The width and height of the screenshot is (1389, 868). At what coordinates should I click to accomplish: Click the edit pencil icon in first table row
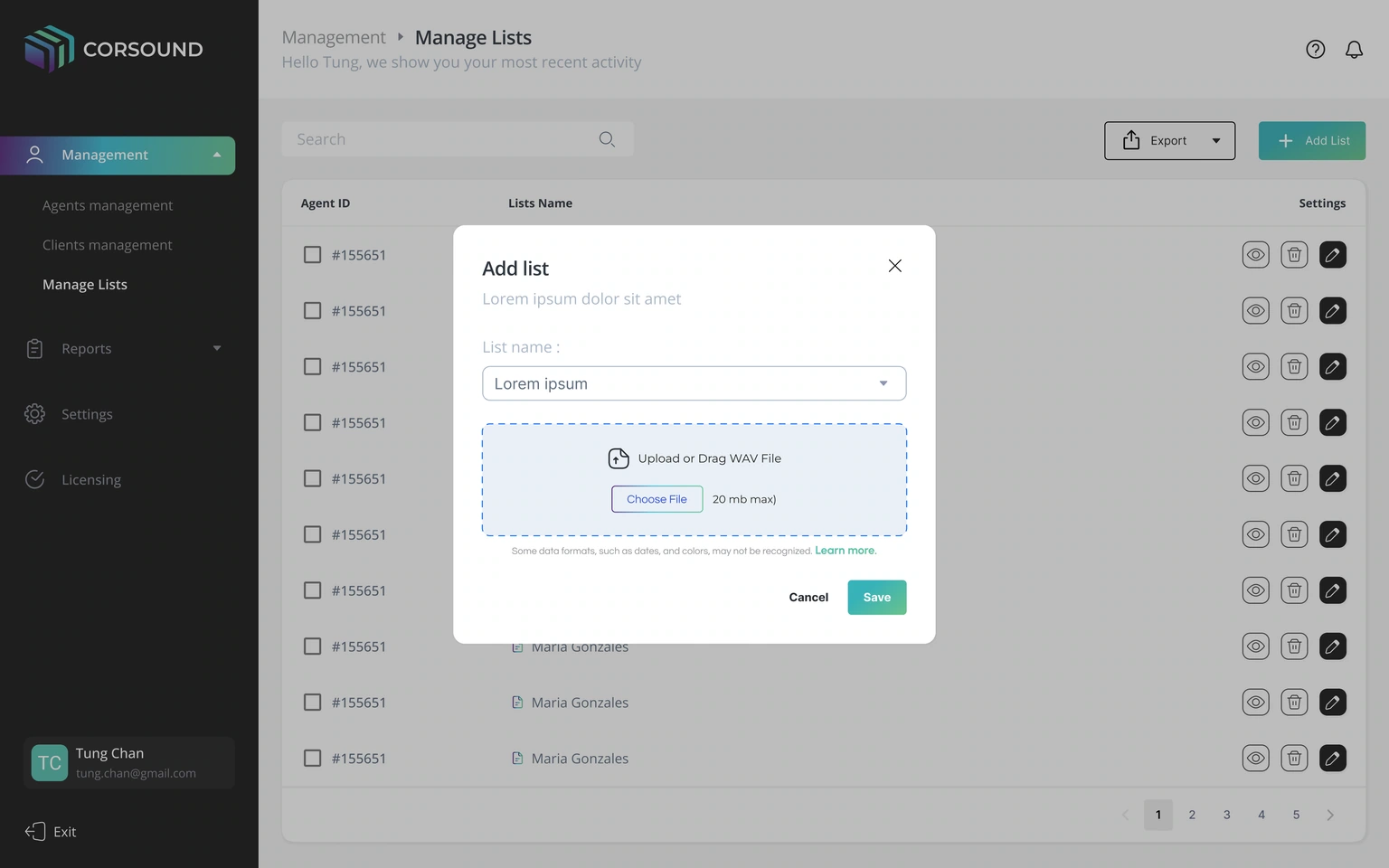pyautogui.click(x=1333, y=255)
